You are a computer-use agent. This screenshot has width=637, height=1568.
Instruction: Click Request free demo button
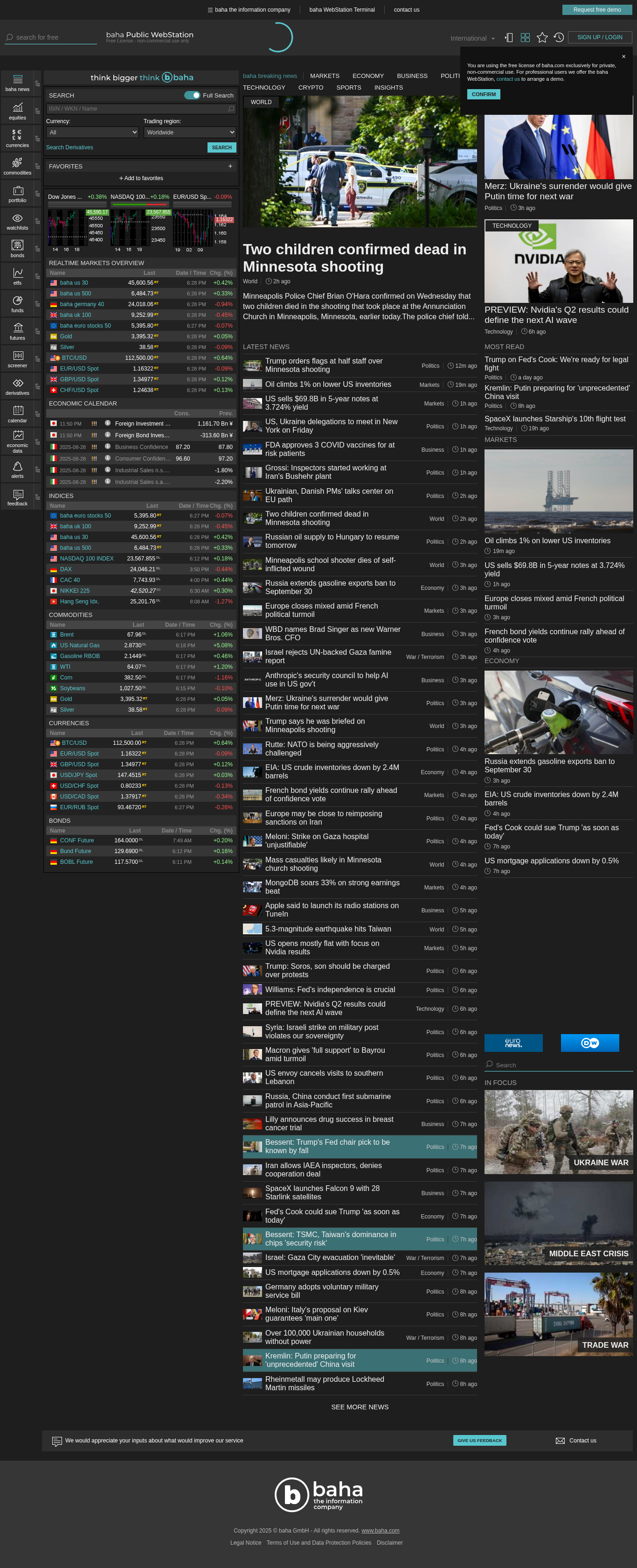click(597, 10)
